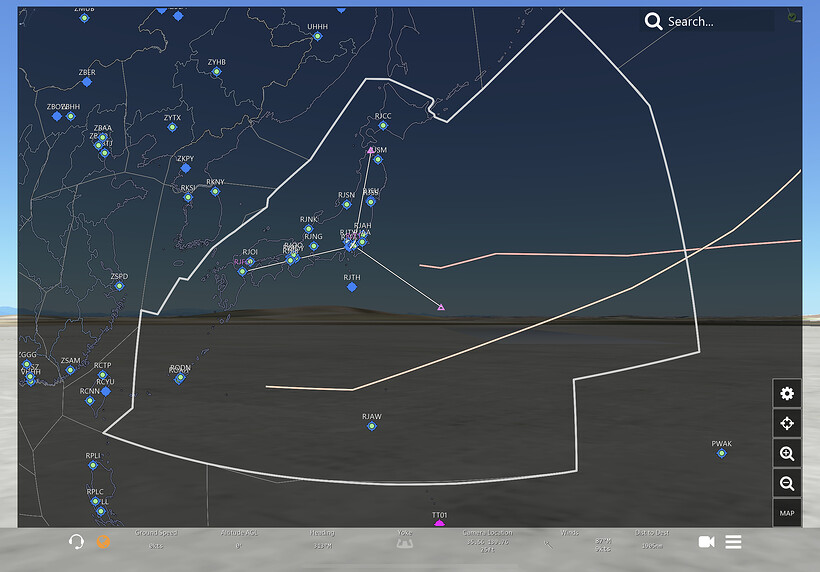The height and width of the screenshot is (572, 820).
Task: Open the ATC headset icon
Action: pos(76,542)
